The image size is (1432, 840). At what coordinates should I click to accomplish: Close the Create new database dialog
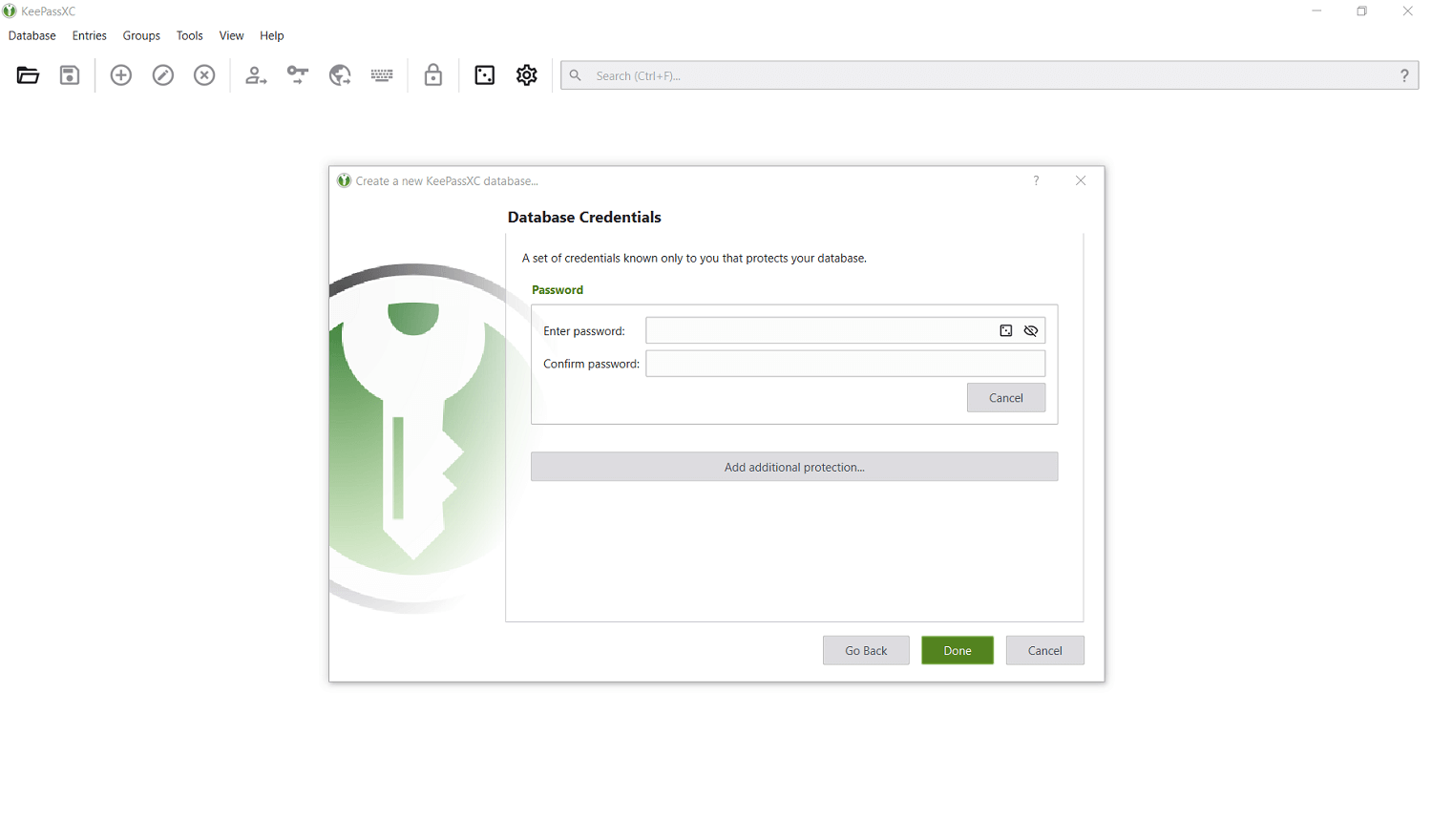click(1081, 180)
